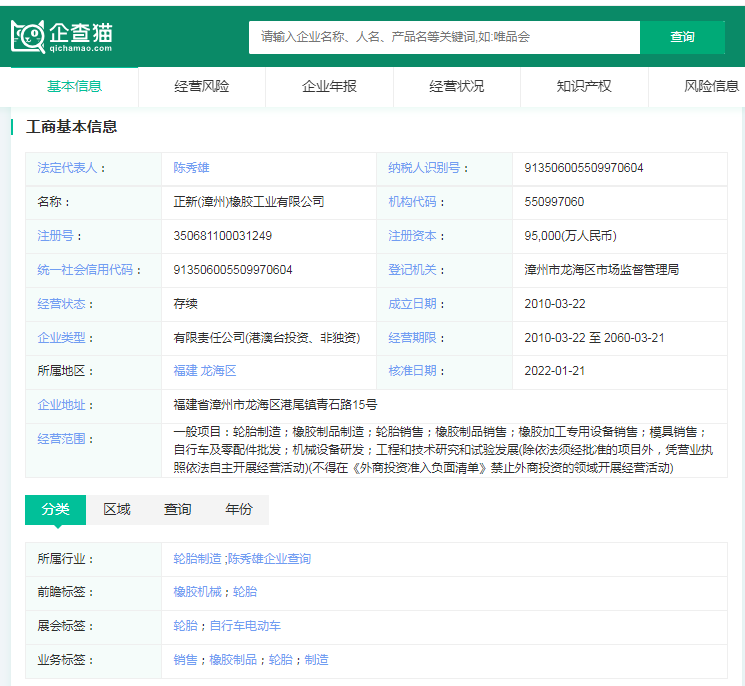
Task: Click the 自行车电动车 exhibition tag
Action: [245, 626]
